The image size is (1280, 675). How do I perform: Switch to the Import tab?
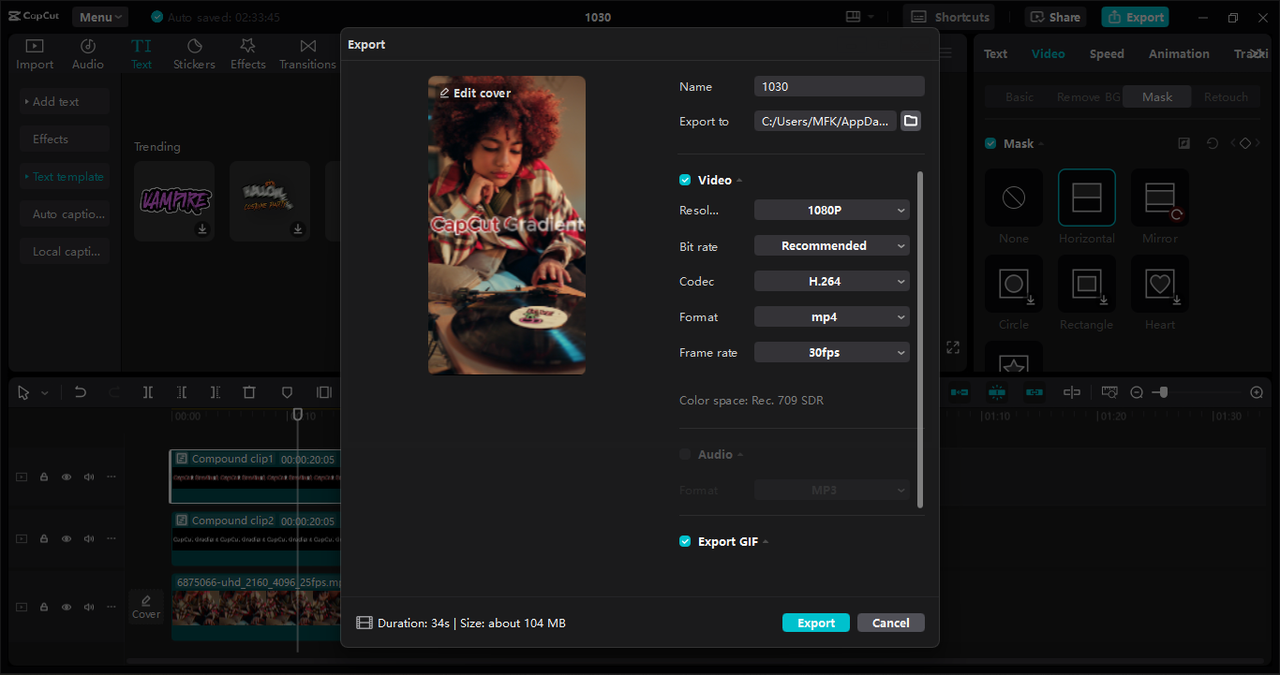pyautogui.click(x=35, y=54)
